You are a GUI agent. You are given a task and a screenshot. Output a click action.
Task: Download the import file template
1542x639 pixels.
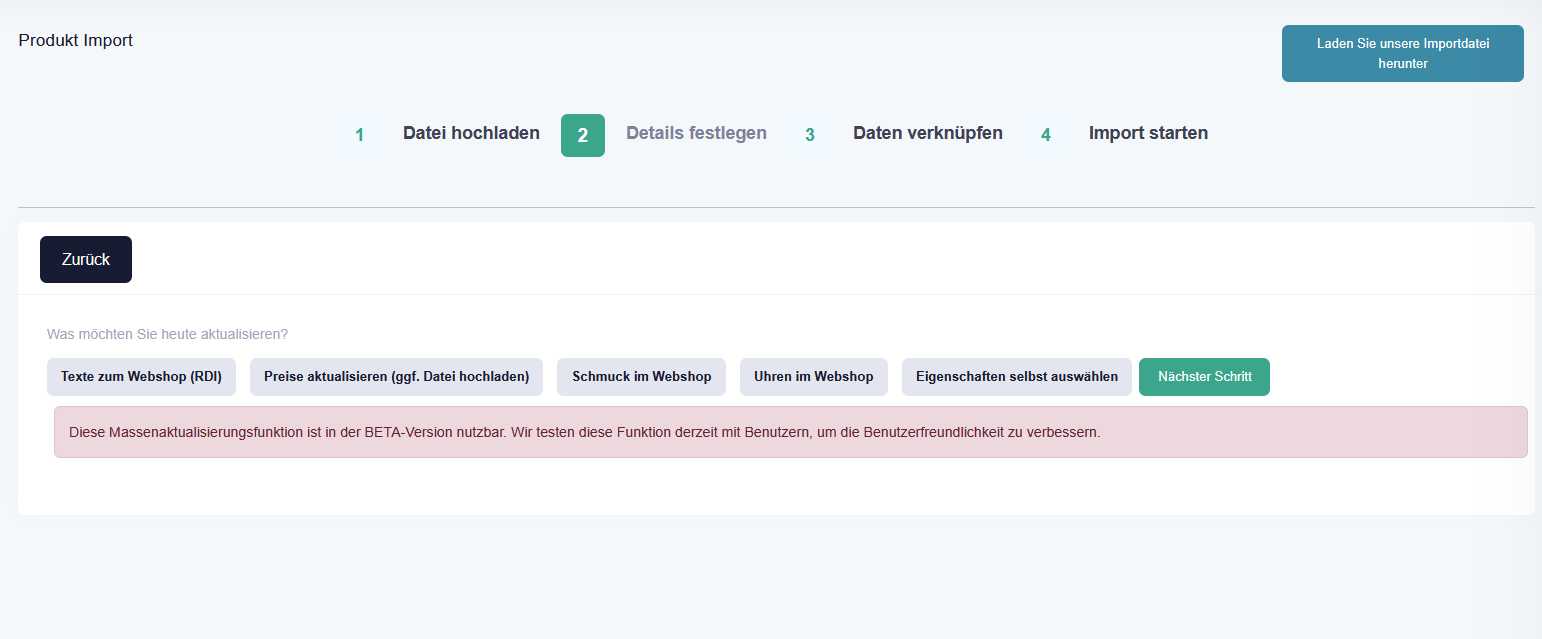tap(1402, 54)
